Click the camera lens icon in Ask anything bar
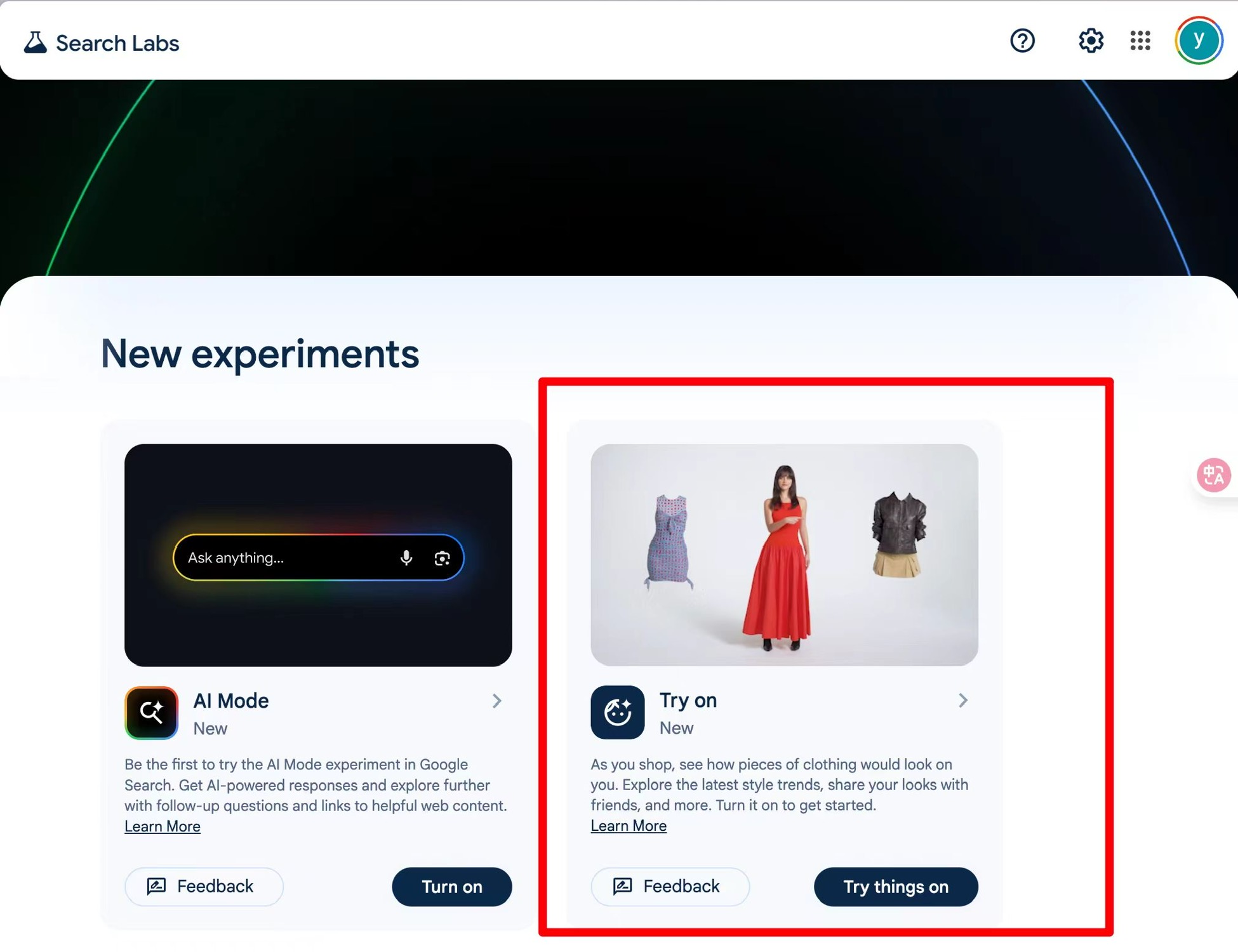Screen dimensions: 1238x952 (x=442, y=558)
